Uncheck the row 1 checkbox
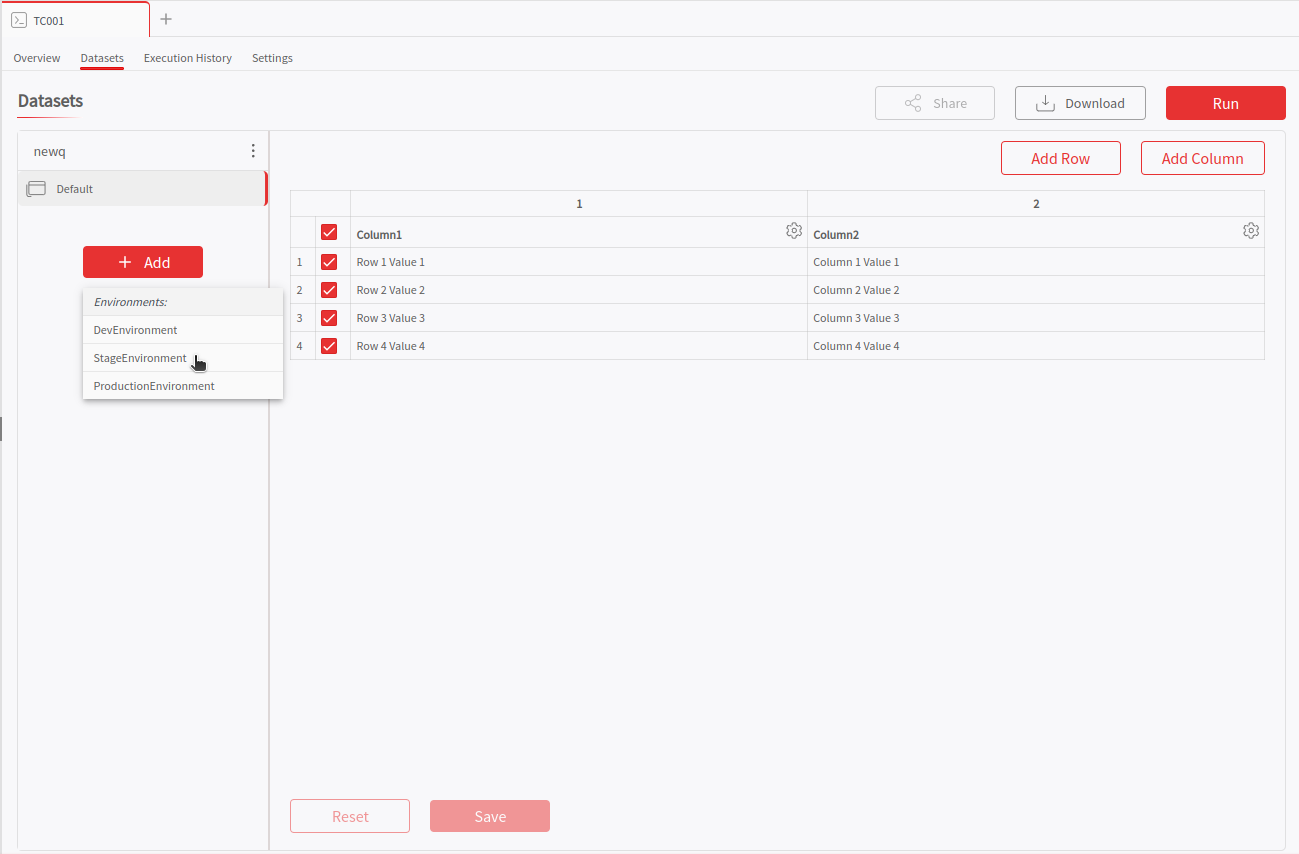This screenshot has width=1299, height=854. pos(329,262)
